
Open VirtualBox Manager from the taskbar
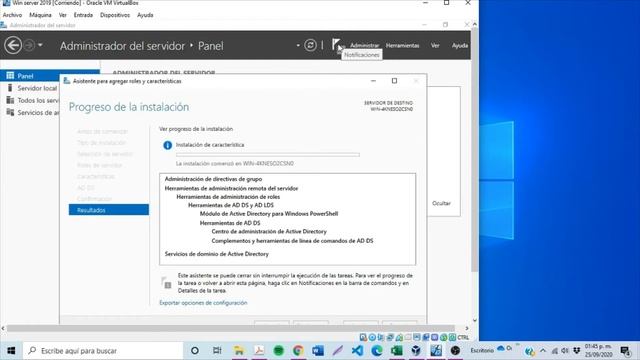point(416,351)
